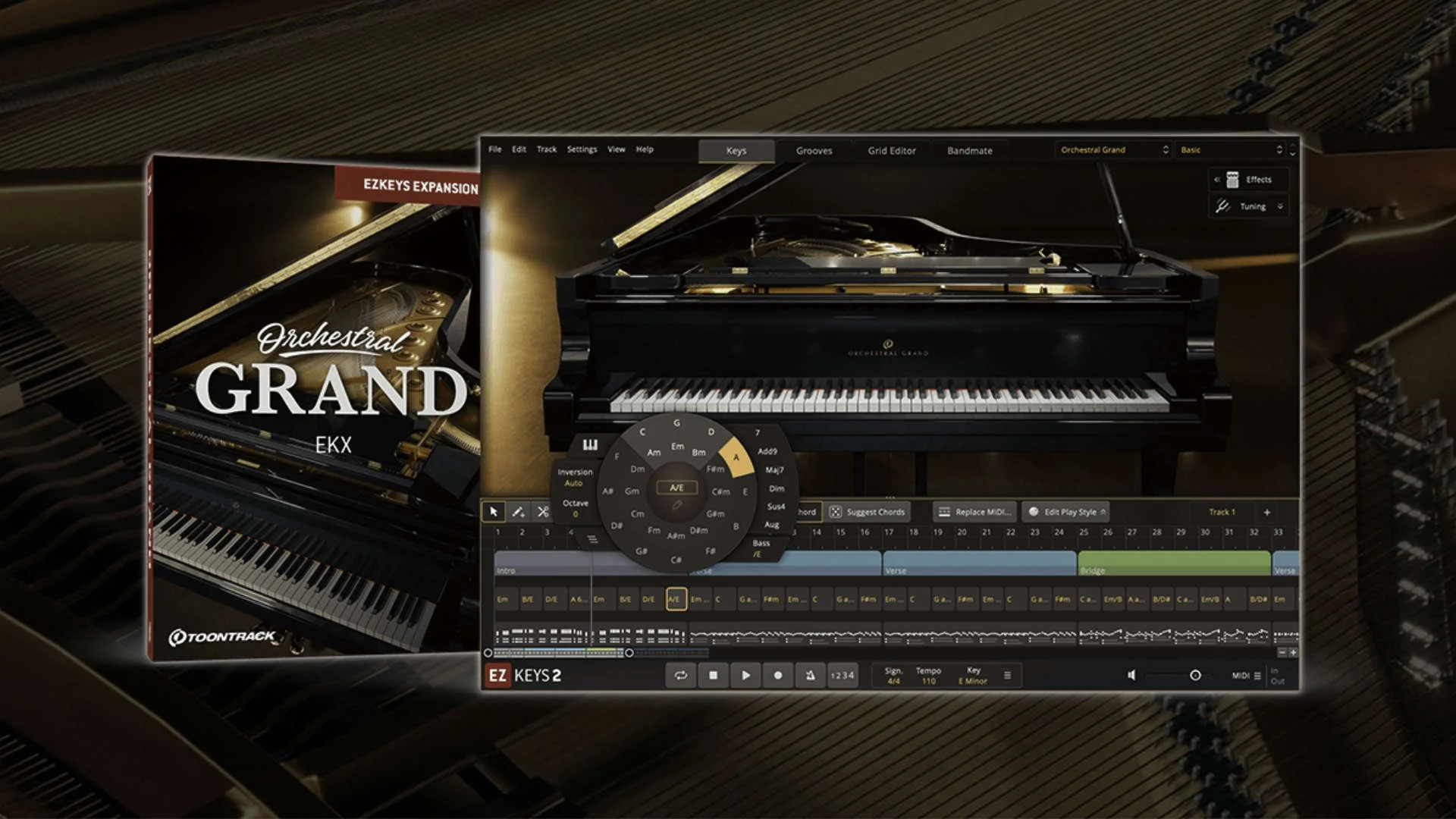Screen dimensions: 1456x819
Task: Select the arrow selection tool
Action: tap(494, 512)
